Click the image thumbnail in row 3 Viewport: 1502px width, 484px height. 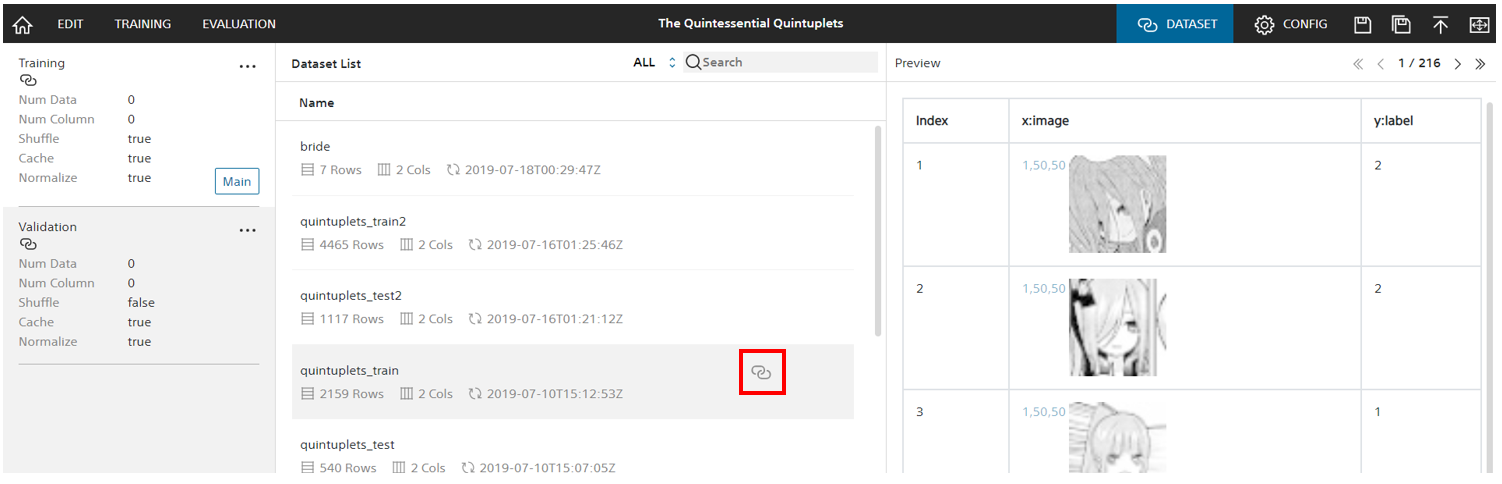(x=1118, y=438)
